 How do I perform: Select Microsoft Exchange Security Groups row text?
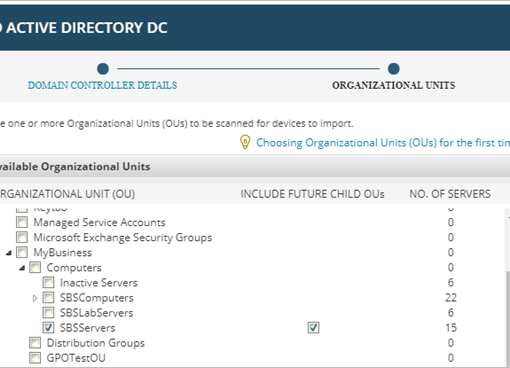pos(123,237)
